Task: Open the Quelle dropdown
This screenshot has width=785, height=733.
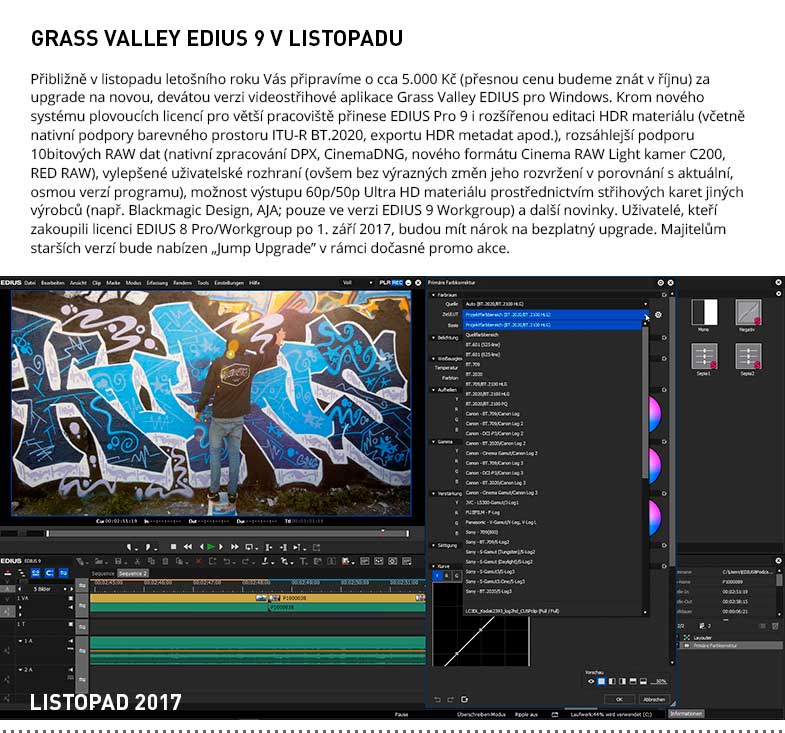Action: click(556, 304)
